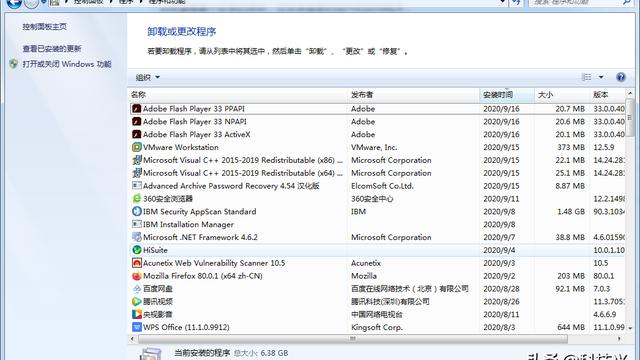Viewport: 640px width, 360px height.
Task: Click the install date 2020/9/11
Action: [x=501, y=199]
